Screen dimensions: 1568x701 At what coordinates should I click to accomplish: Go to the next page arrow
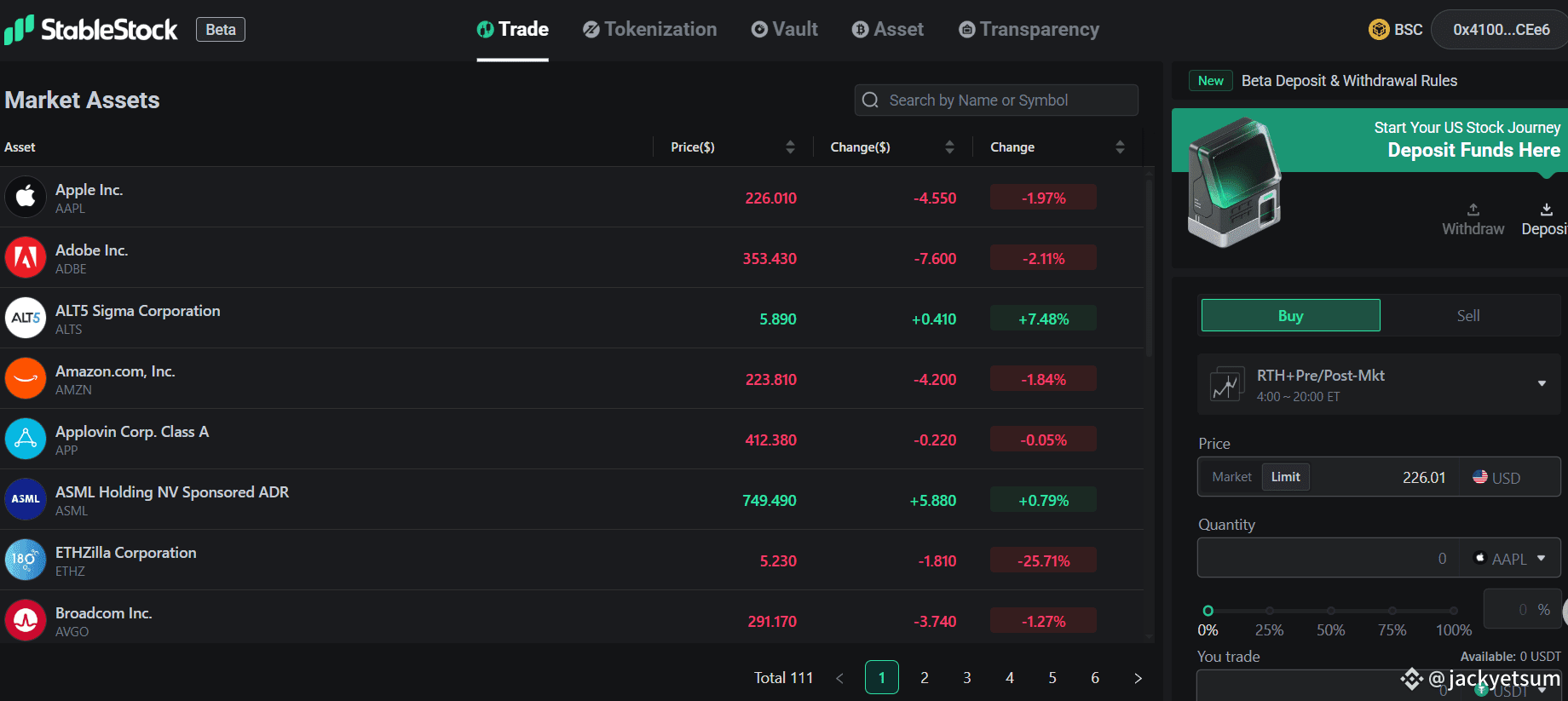click(1138, 678)
